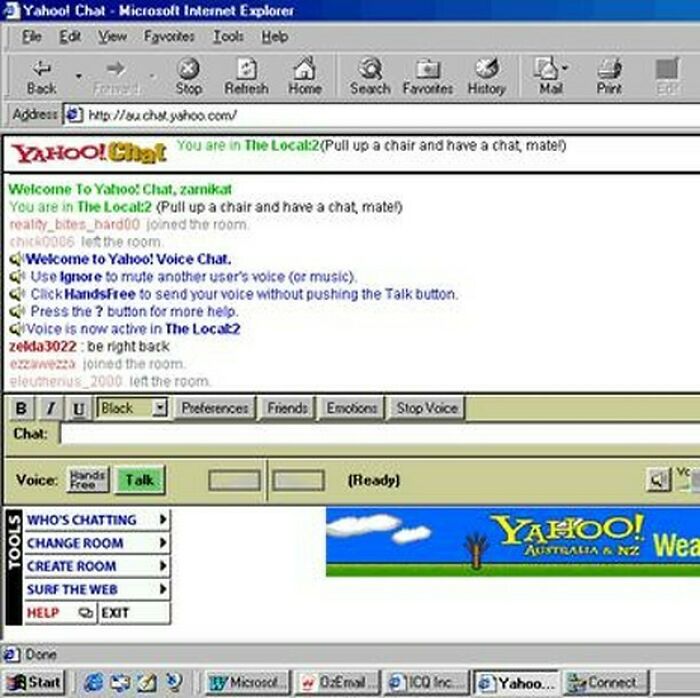Open the Favorites menu
The image size is (700, 698).
[169, 36]
